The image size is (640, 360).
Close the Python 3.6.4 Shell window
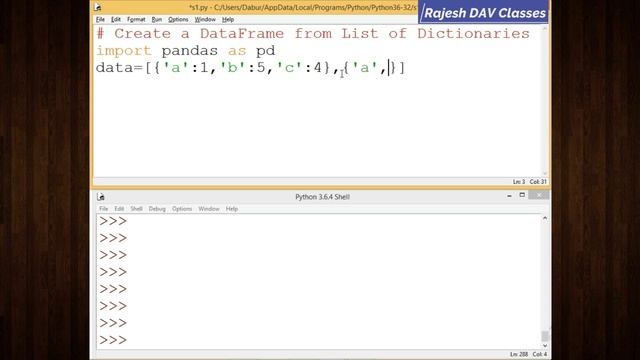(539, 195)
